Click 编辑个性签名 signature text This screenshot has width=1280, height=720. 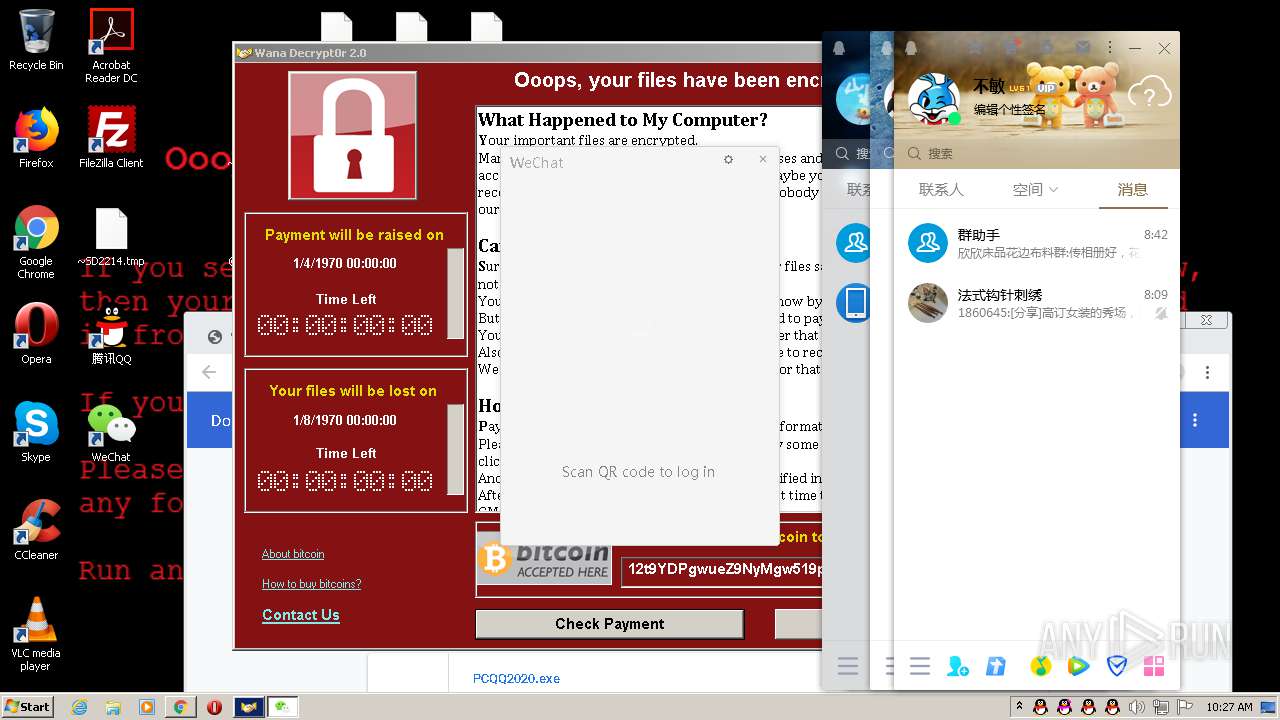(1010, 110)
